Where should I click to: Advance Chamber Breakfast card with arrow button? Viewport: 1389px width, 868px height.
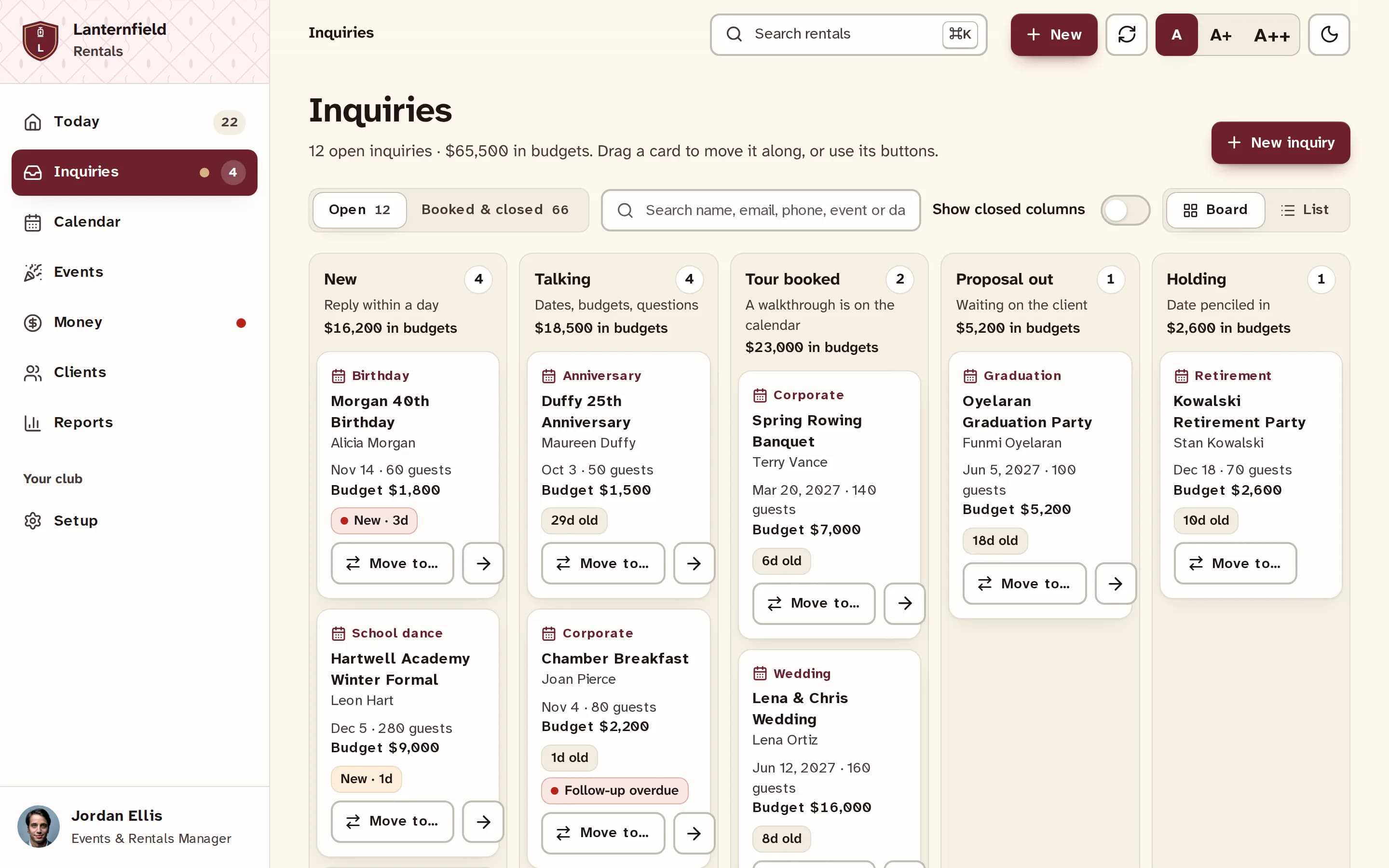point(694,833)
